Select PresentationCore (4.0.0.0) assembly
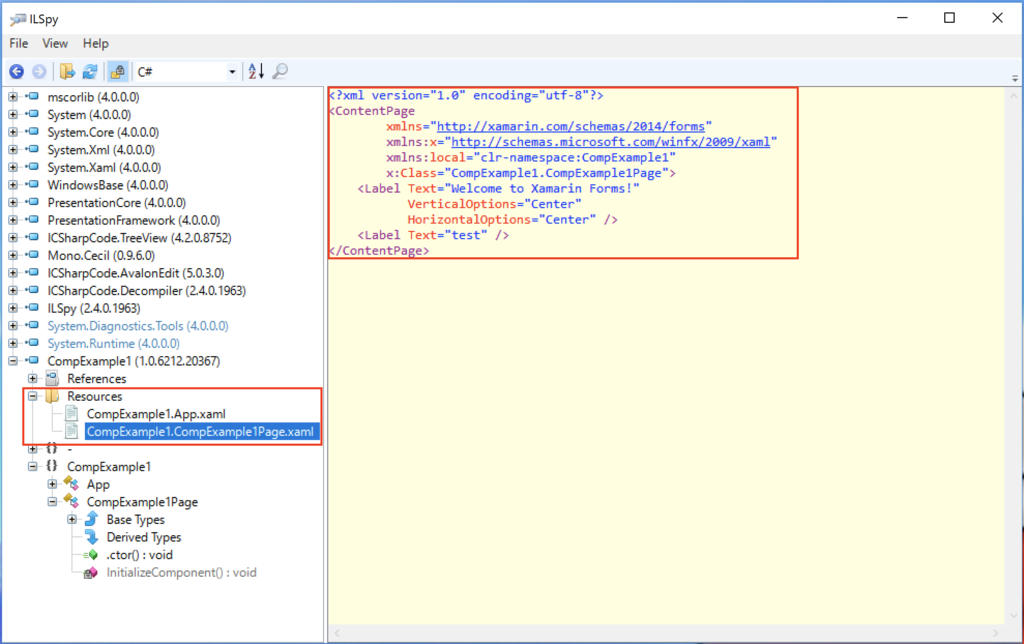This screenshot has height=644, width=1024. pyautogui.click(x=116, y=202)
